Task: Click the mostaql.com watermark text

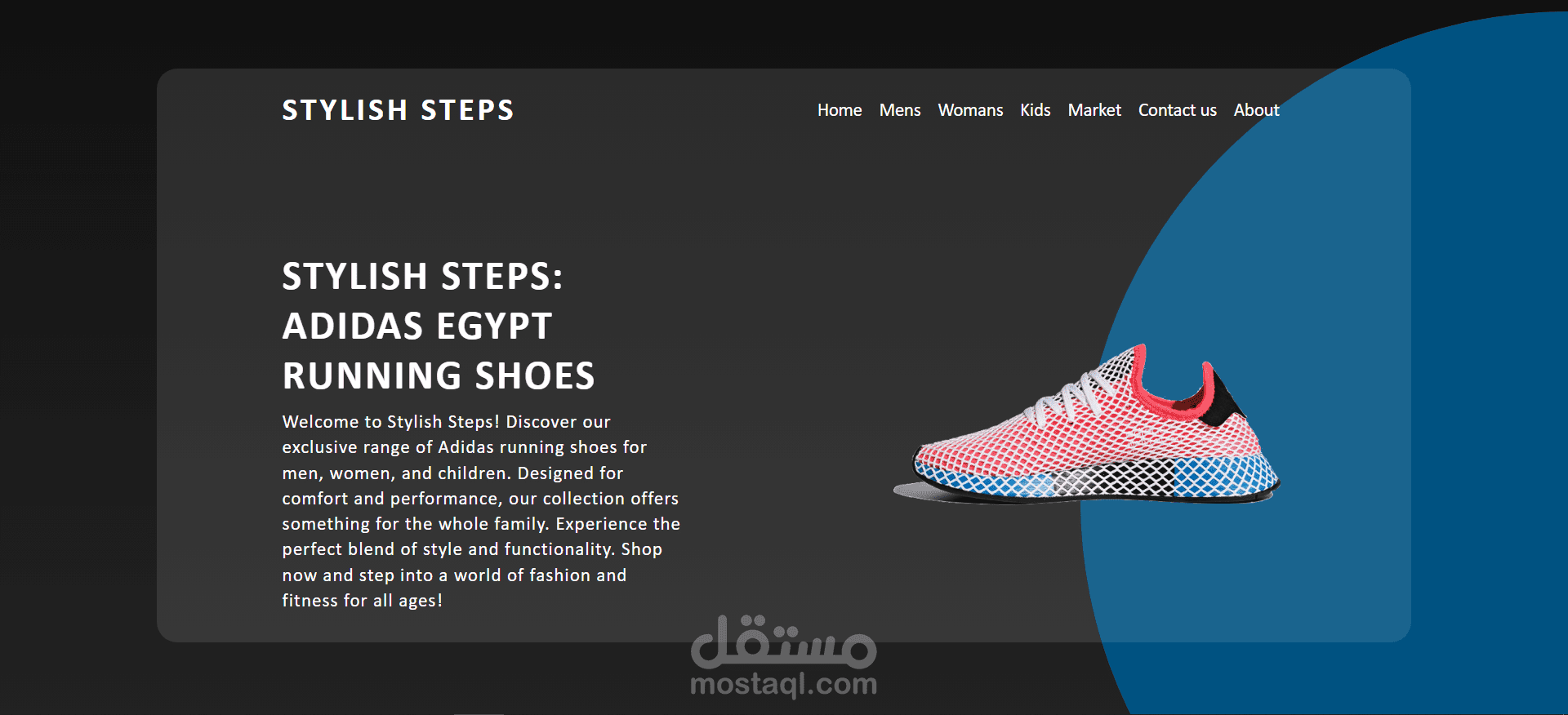Action: (x=784, y=684)
